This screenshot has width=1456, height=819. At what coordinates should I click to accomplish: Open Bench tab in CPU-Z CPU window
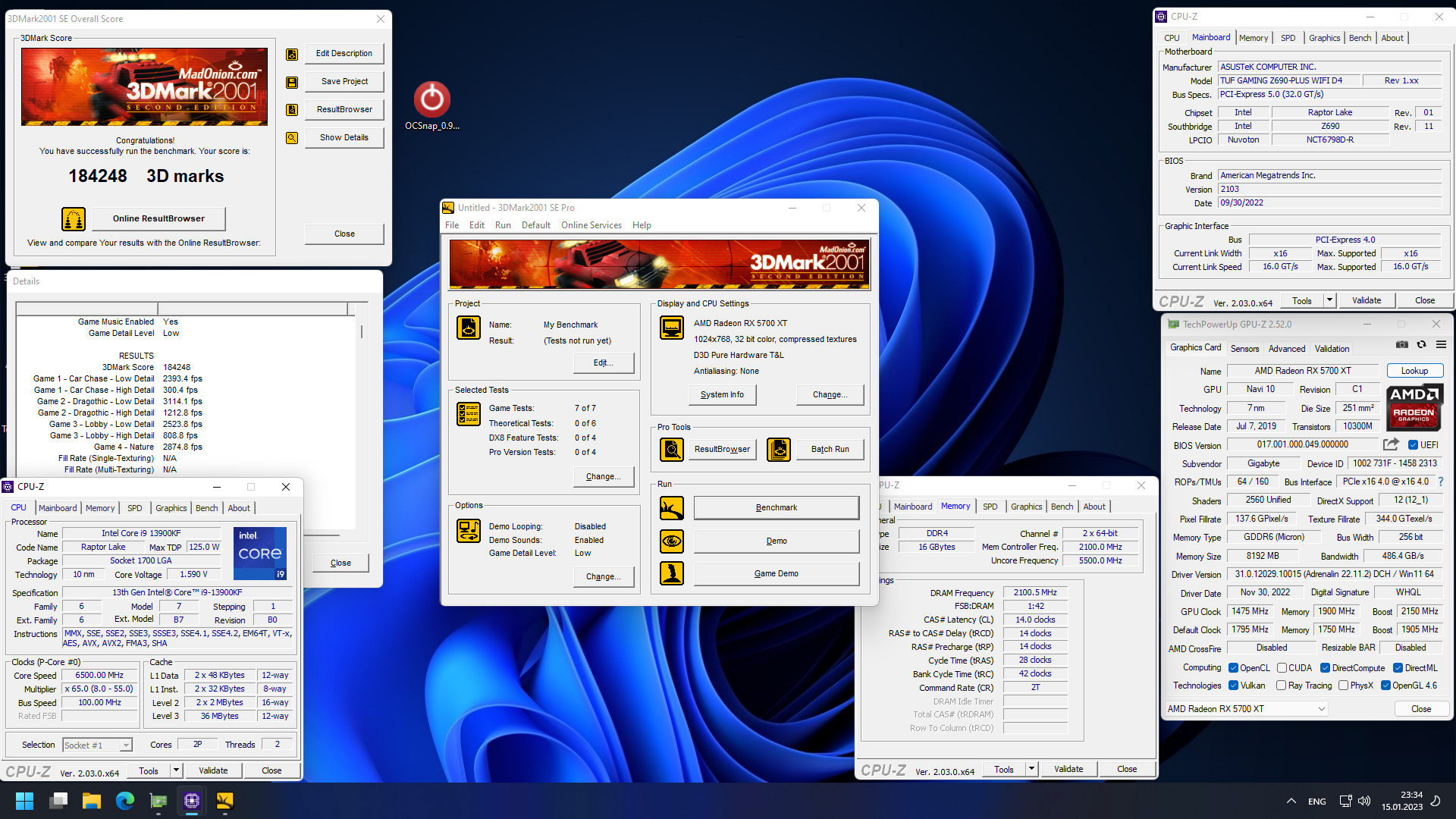(x=206, y=508)
